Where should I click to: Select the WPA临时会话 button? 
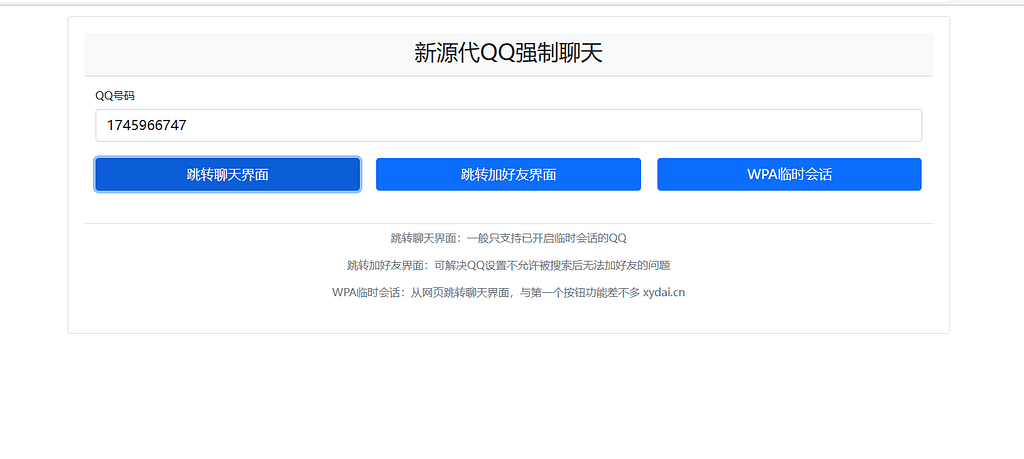(x=789, y=174)
